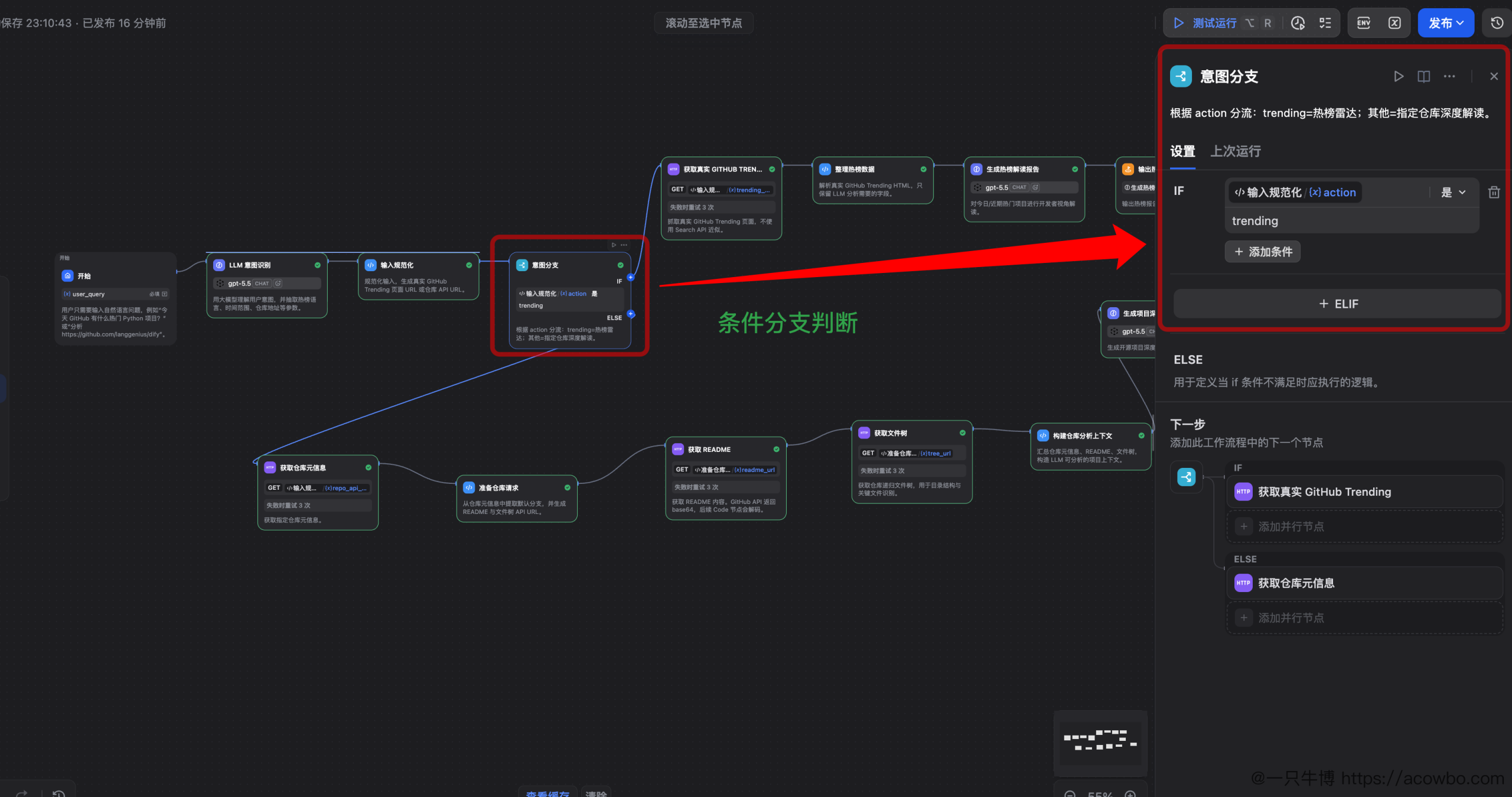Open the checklist icon in top toolbar
This screenshot has width=1512, height=797.
pos(1325,23)
